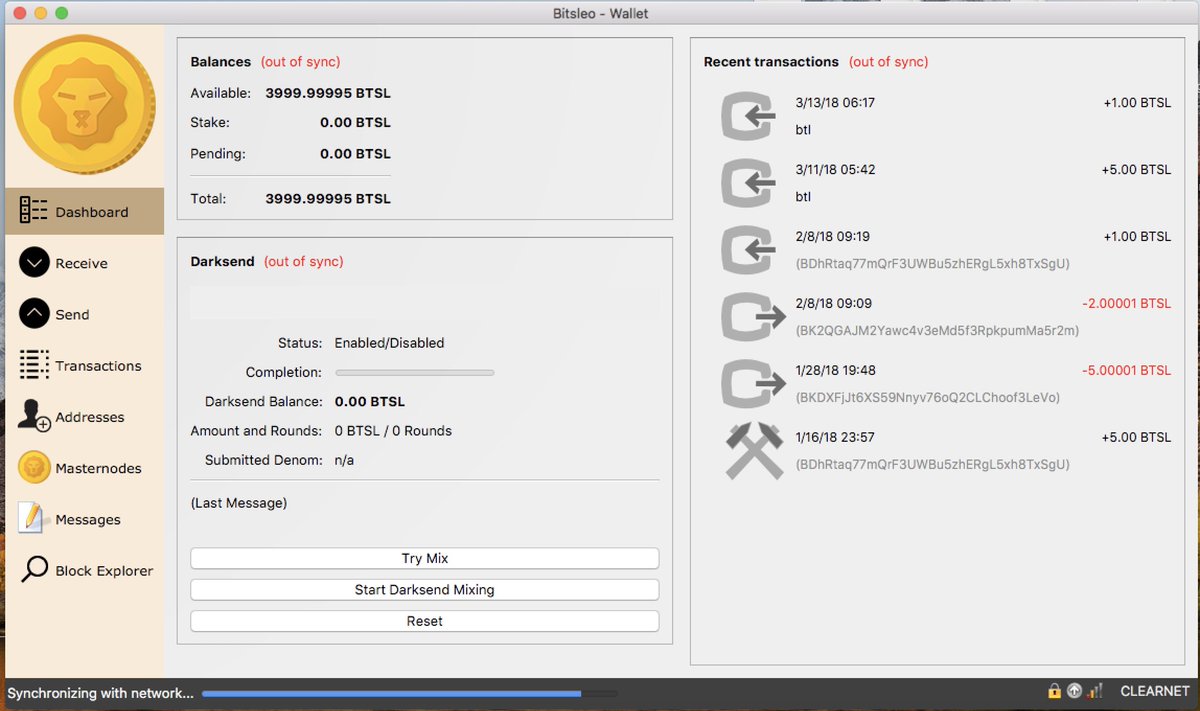Click the empty Darksend message field
This screenshot has width=1200, height=711.
pyautogui.click(x=425, y=303)
